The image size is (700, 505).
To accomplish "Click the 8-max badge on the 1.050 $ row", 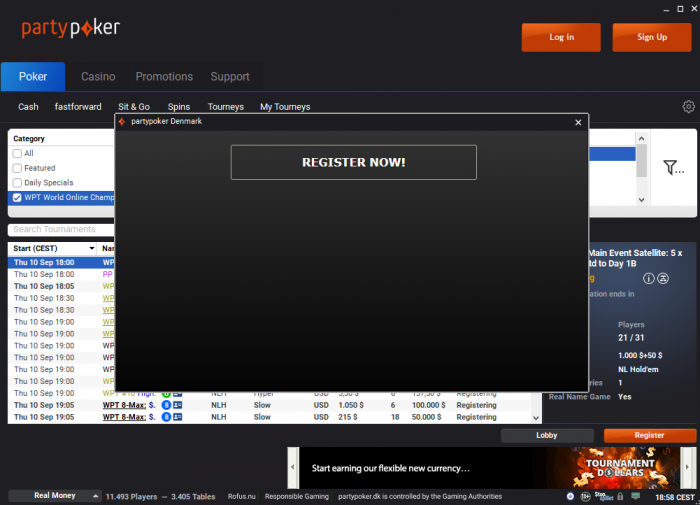I will coord(166,405).
